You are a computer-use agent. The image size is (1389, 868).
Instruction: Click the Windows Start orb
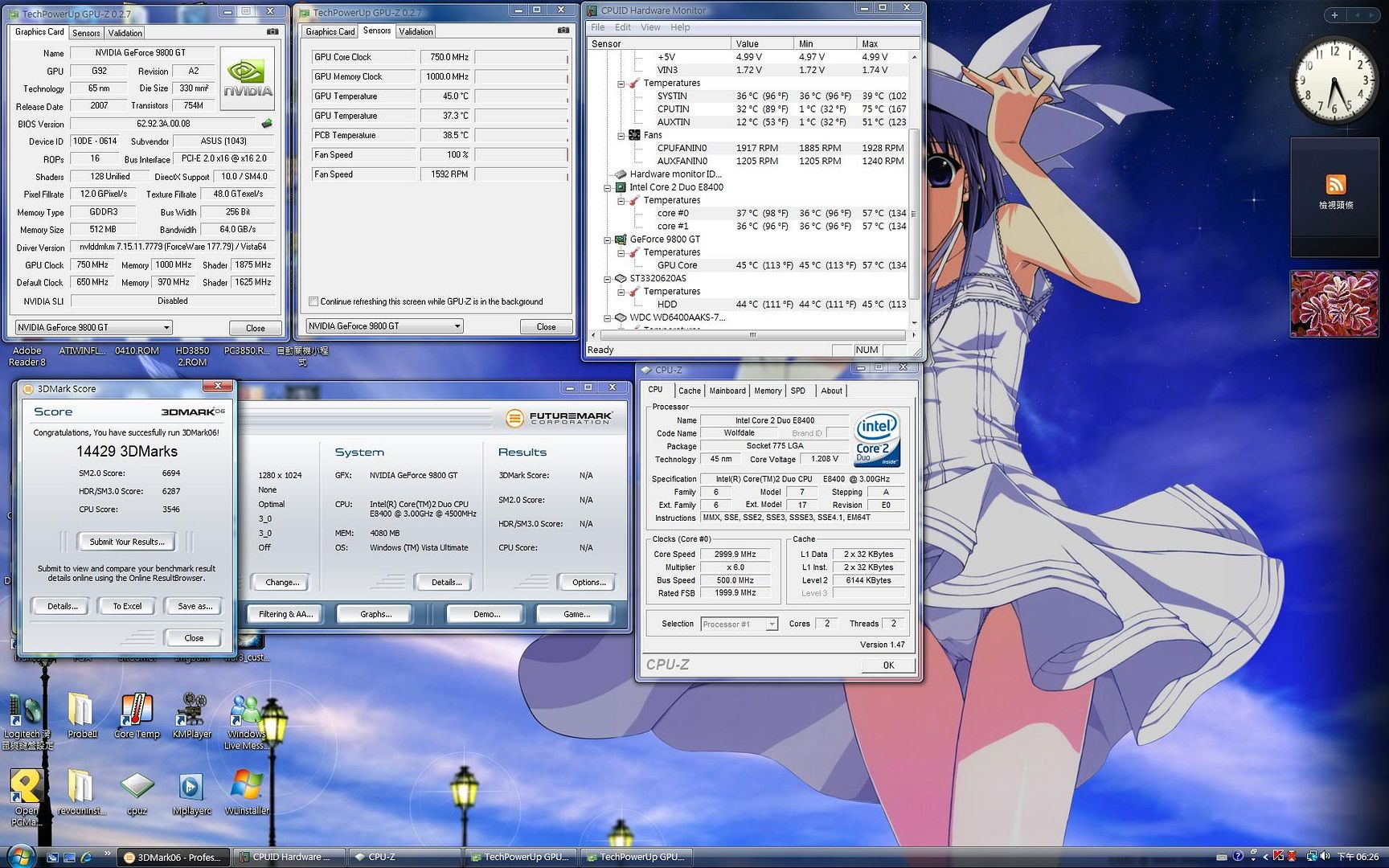click(19, 855)
